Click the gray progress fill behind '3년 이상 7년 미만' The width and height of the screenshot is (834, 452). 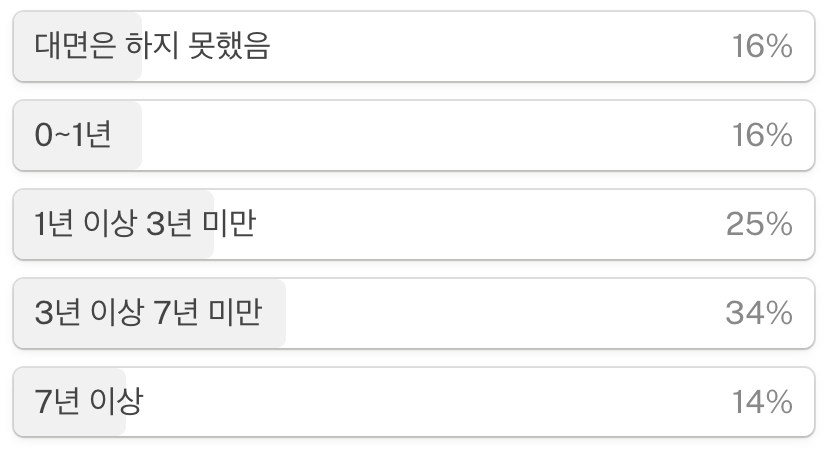(x=150, y=313)
